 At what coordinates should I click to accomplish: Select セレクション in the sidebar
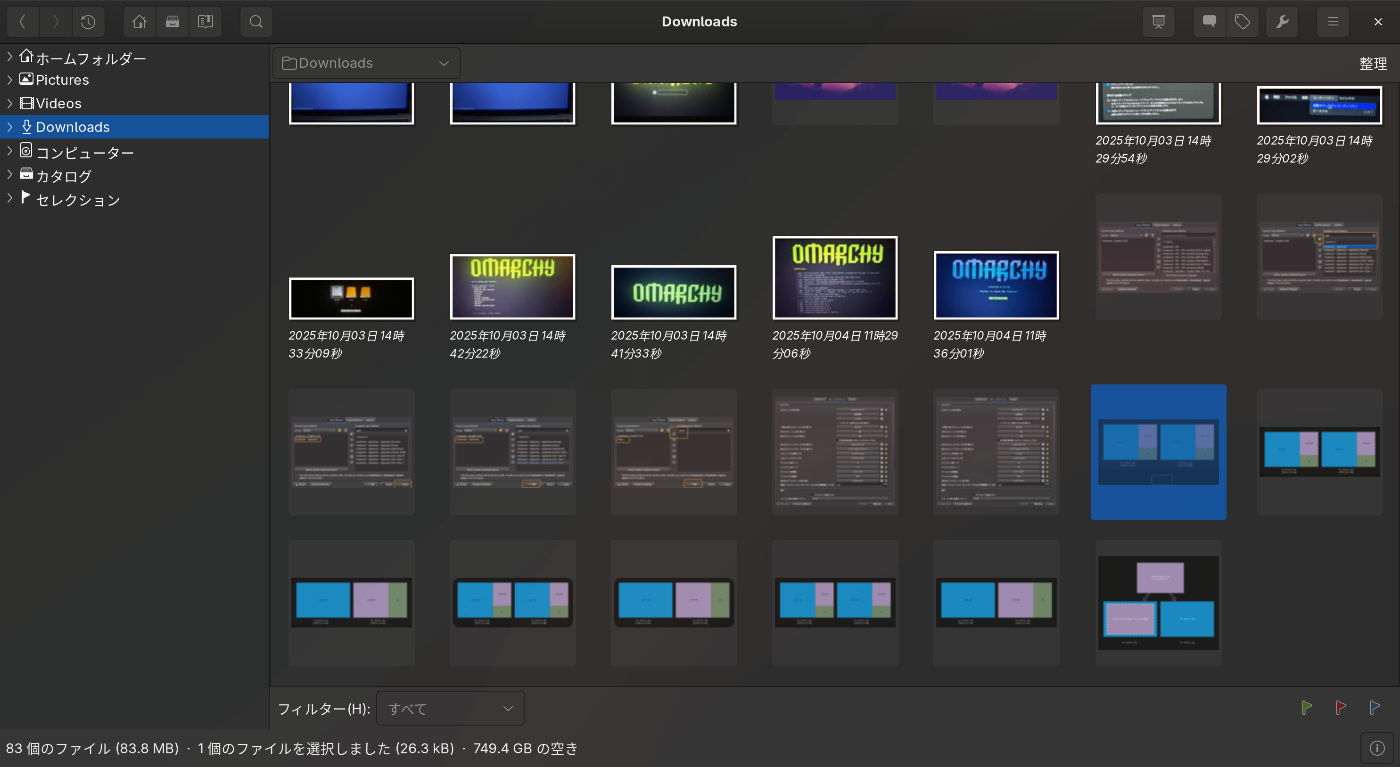click(78, 200)
